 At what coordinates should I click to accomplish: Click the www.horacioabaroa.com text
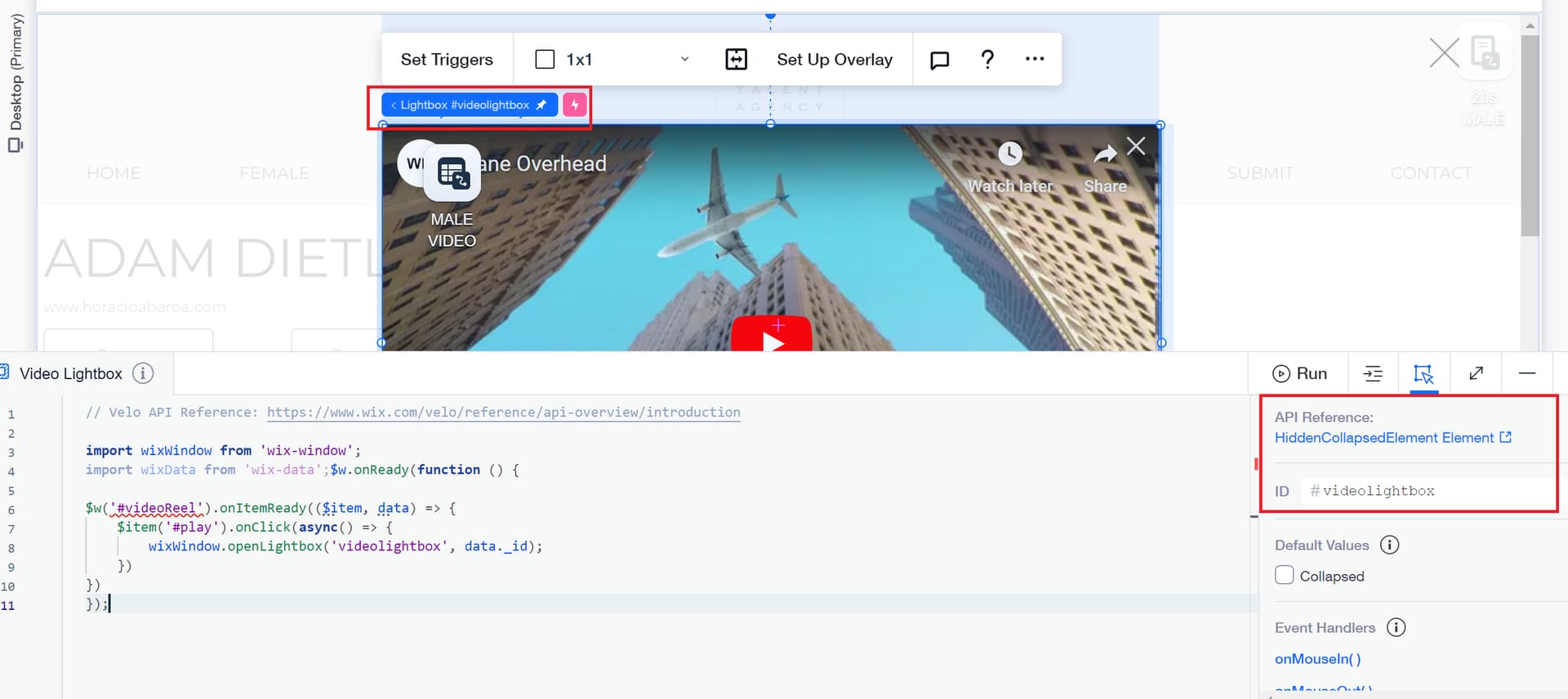135,307
